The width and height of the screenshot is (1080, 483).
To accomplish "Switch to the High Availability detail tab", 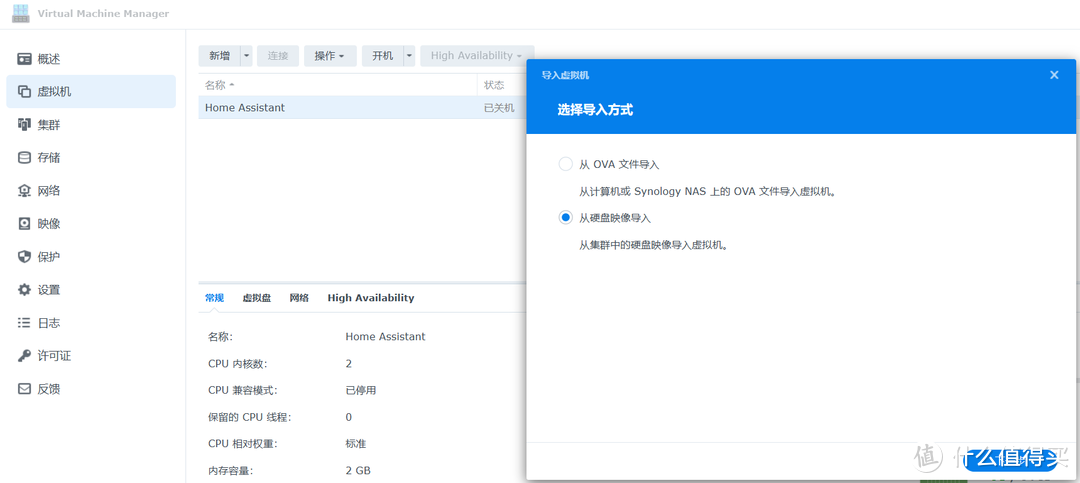I will [371, 298].
